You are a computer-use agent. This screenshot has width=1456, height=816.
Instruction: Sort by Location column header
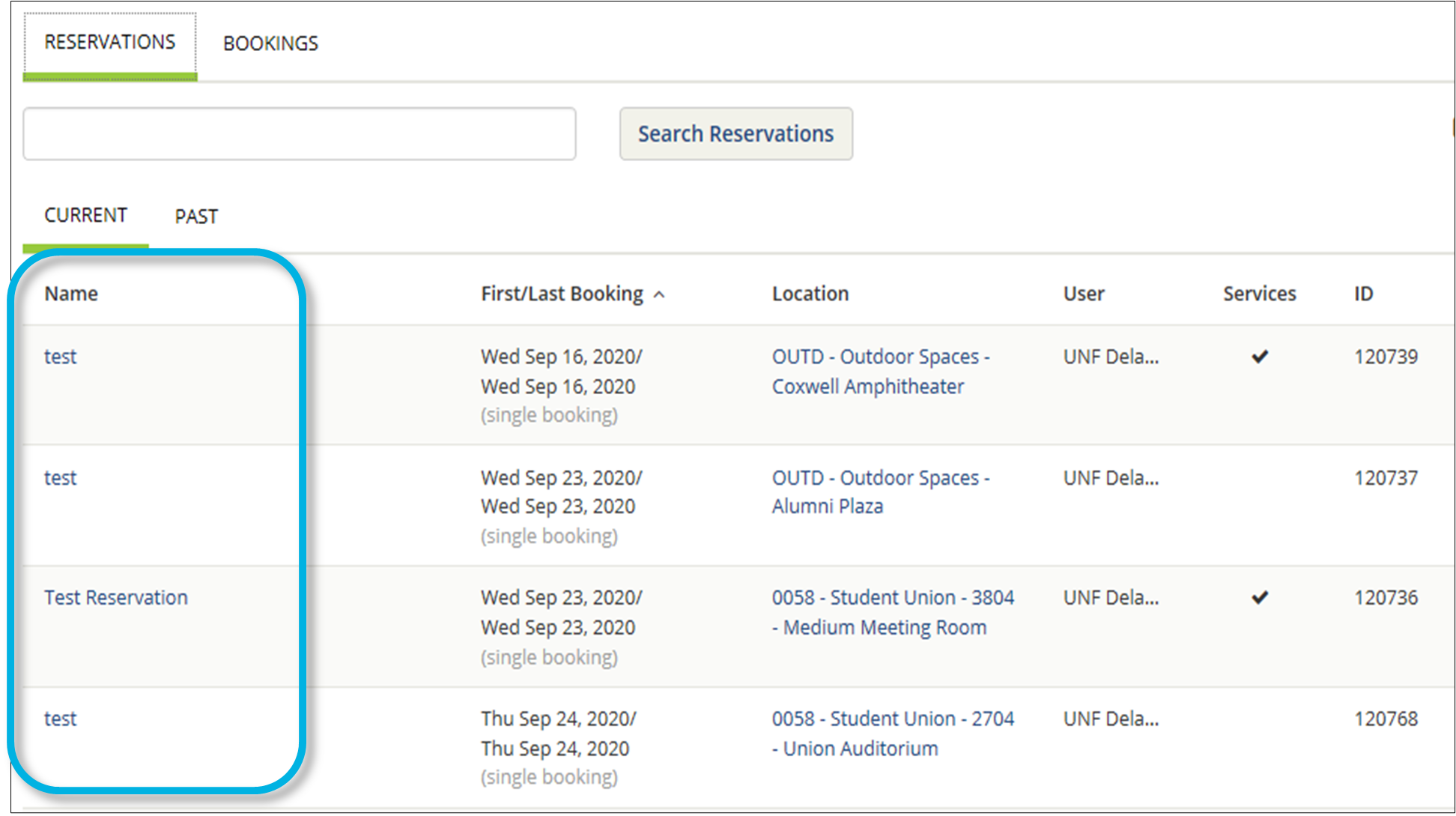point(810,294)
